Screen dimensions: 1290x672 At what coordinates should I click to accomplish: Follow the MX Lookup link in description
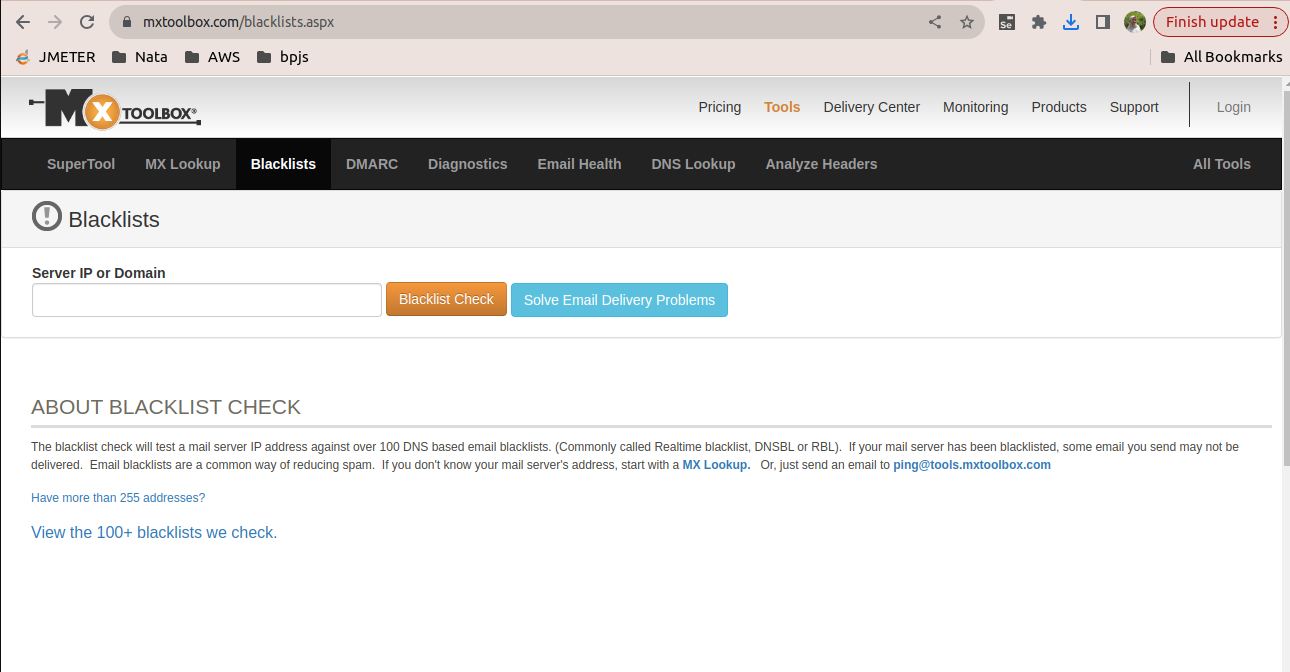tap(716, 465)
